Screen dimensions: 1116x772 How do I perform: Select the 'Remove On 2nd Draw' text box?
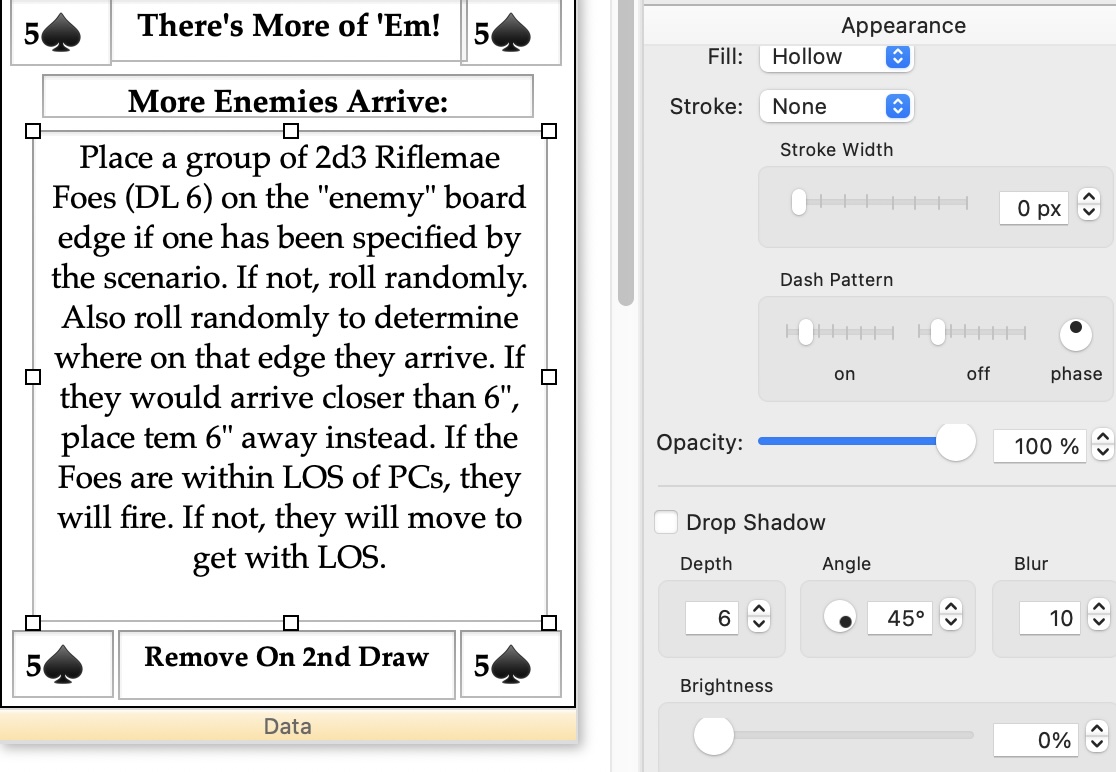[x=286, y=664]
